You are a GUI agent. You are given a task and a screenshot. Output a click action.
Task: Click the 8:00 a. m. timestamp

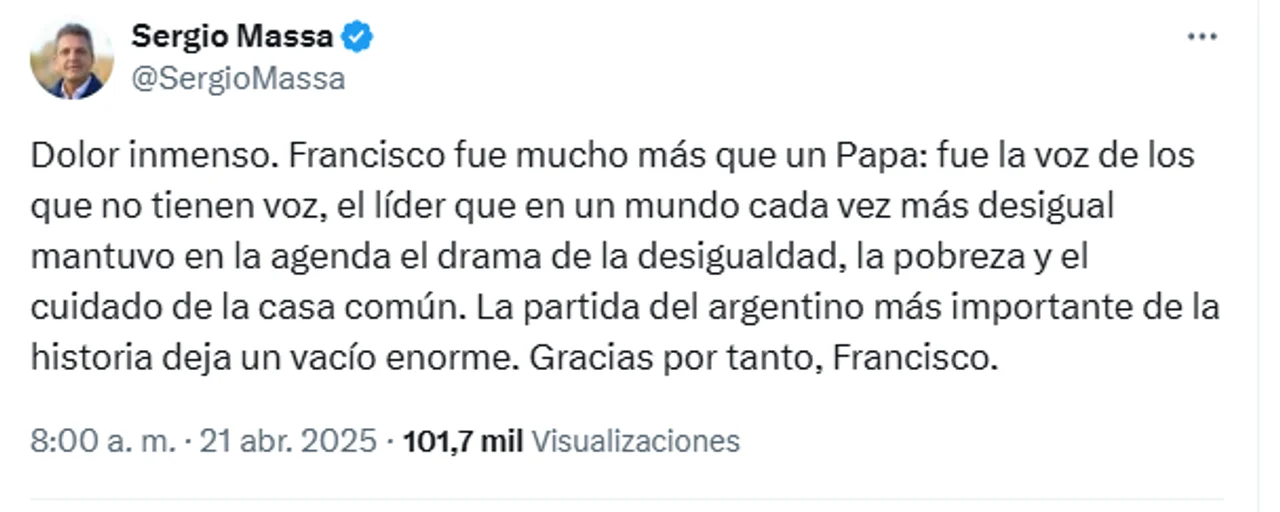(x=103, y=441)
